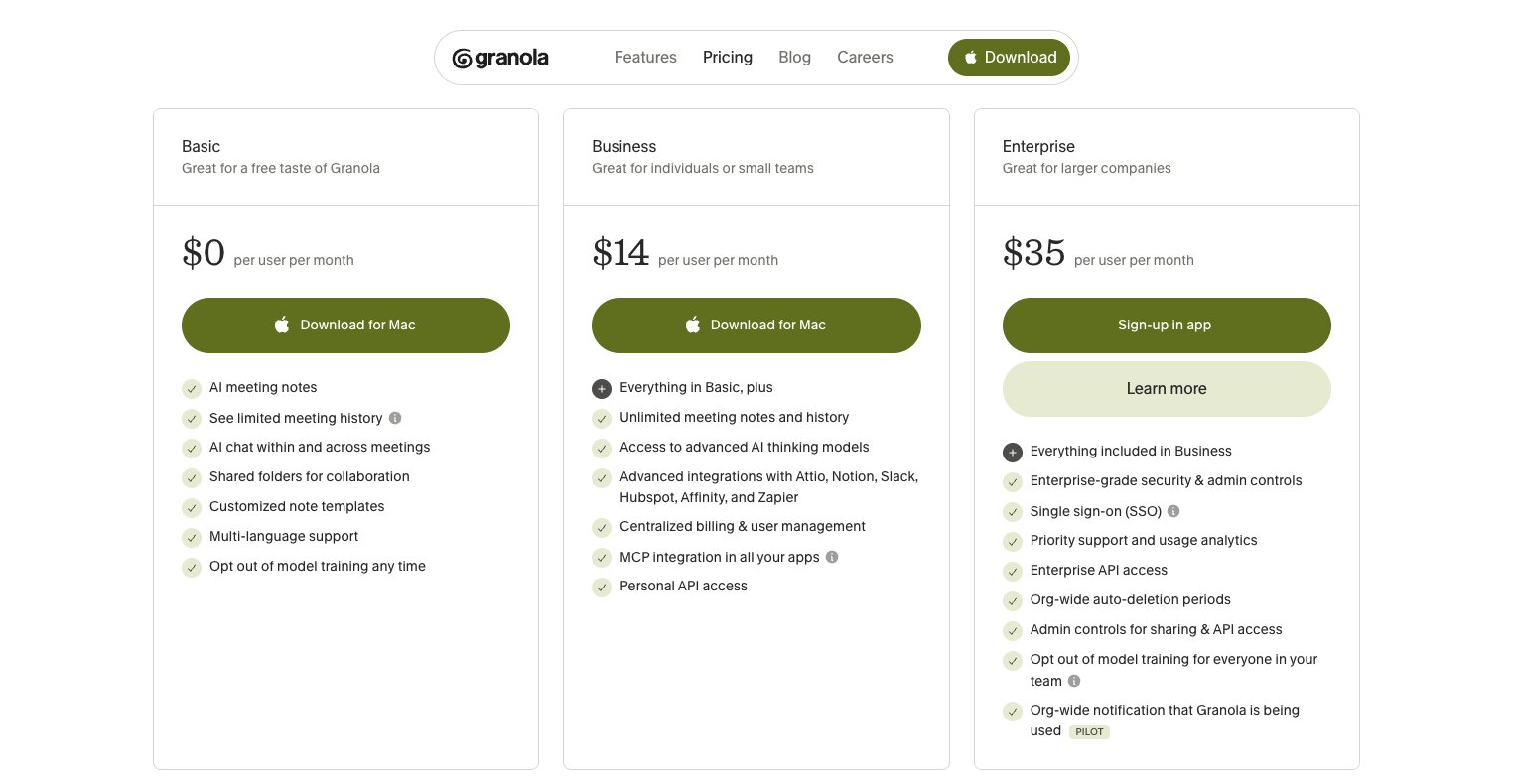Click the plus icon beside 'Everything included in Business'
1513x784 pixels.
pos(1013,452)
